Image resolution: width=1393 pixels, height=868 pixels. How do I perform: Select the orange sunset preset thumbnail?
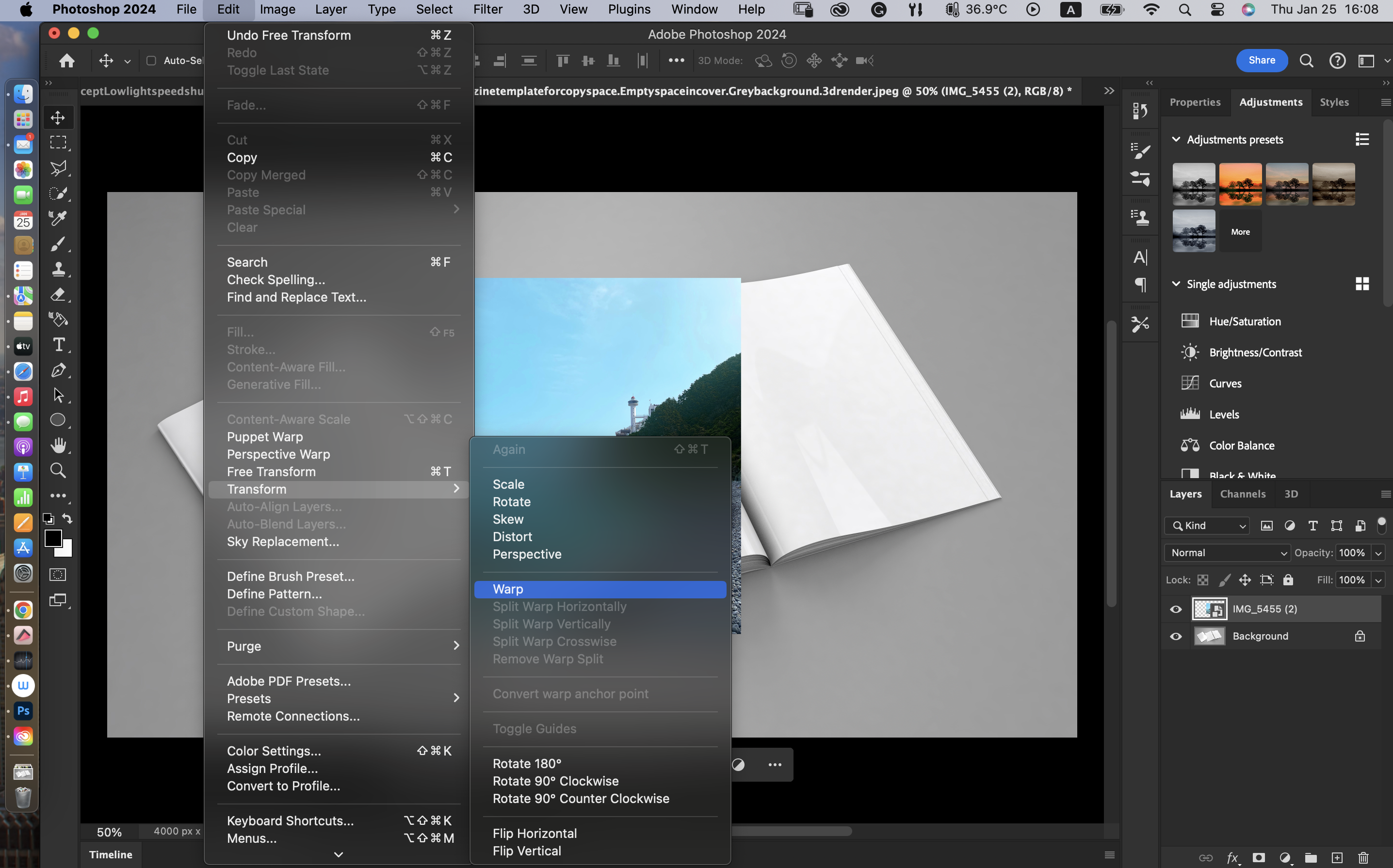pos(1240,184)
